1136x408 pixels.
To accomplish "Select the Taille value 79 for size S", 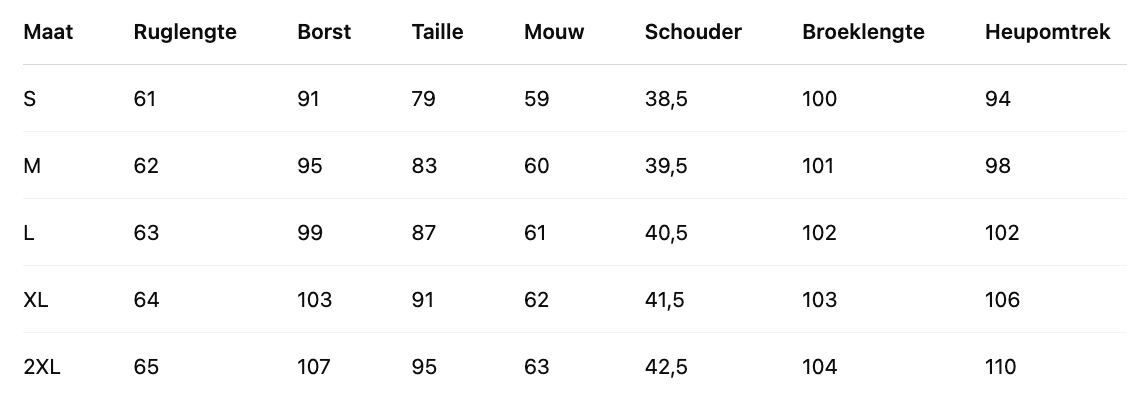I will [x=424, y=99].
